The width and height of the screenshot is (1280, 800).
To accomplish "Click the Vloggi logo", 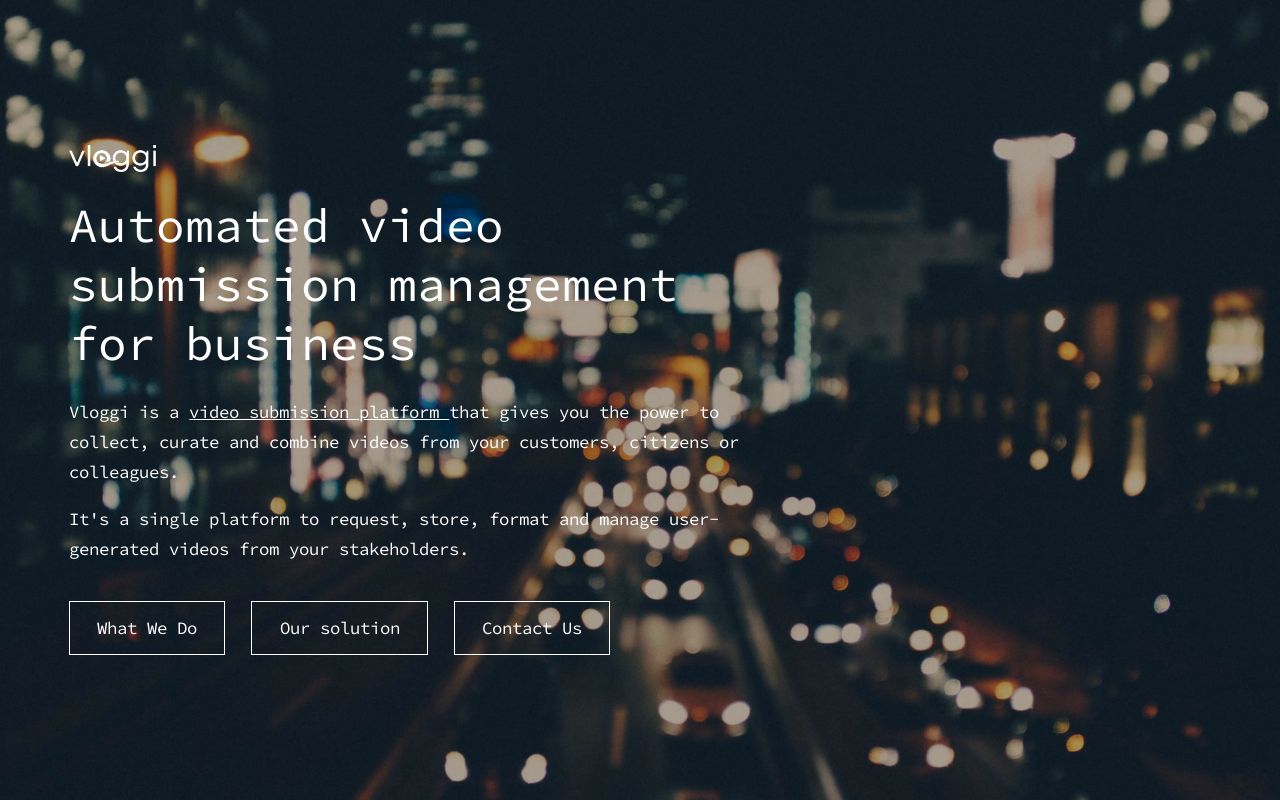I will pyautogui.click(x=113, y=157).
